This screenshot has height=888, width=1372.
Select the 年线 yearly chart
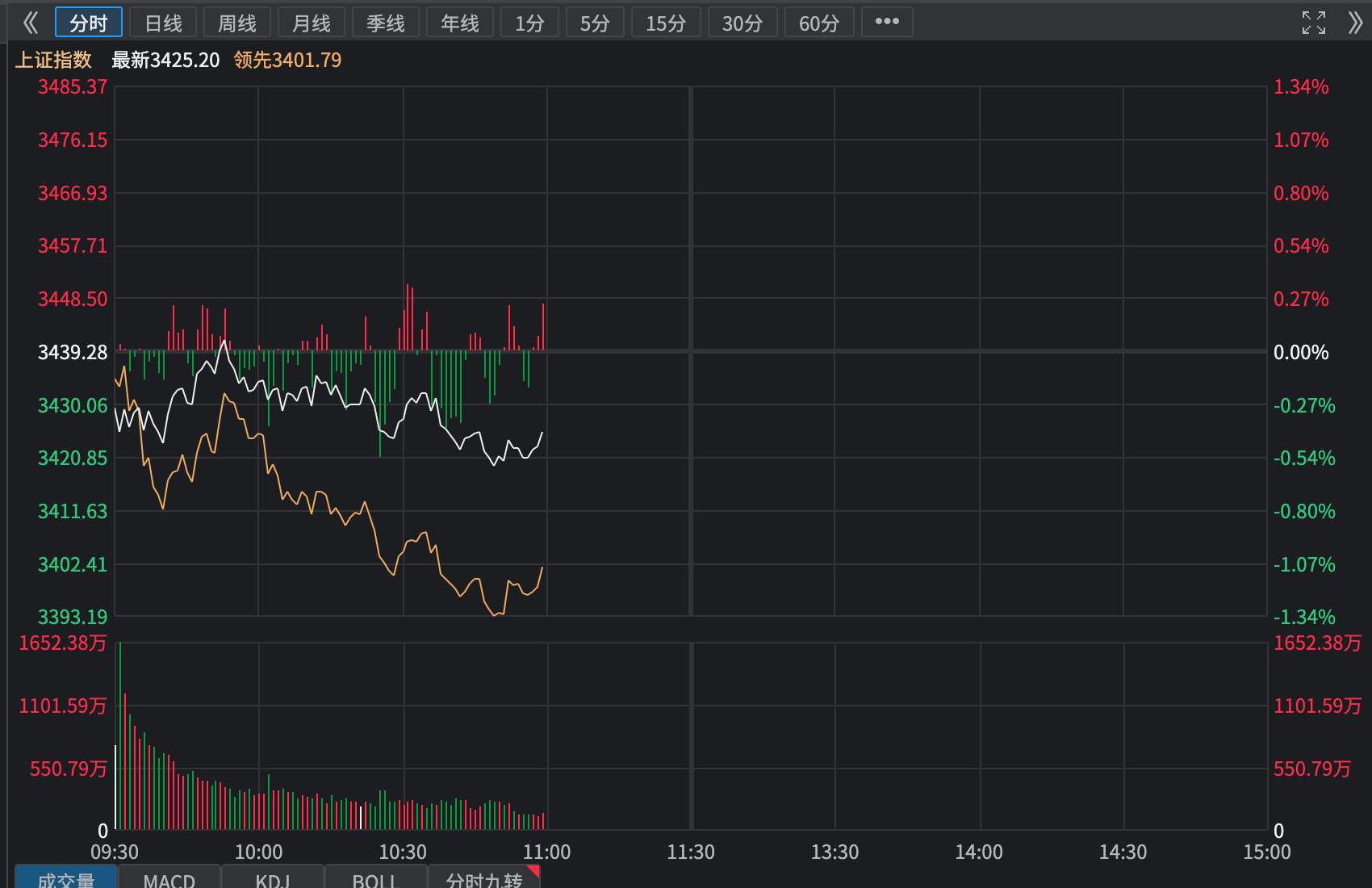click(460, 23)
